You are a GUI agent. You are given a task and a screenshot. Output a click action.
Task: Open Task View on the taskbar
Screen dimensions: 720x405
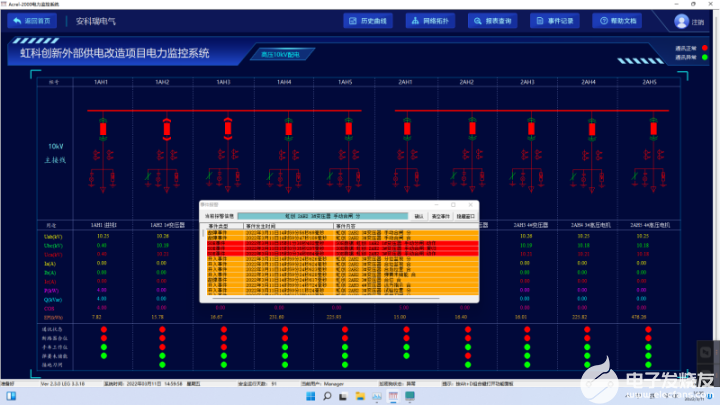(343, 396)
